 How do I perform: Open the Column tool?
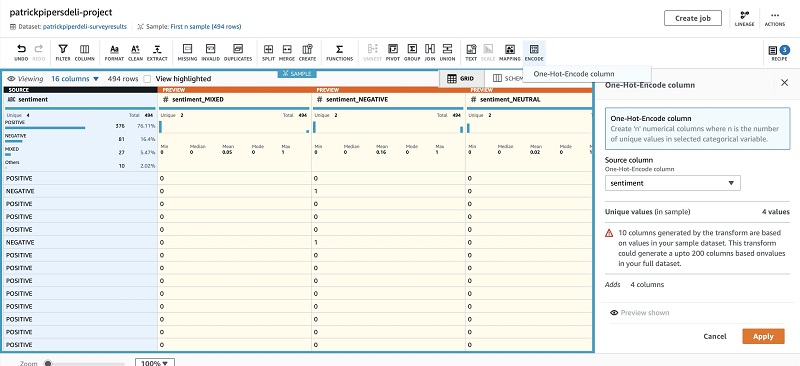[85, 52]
